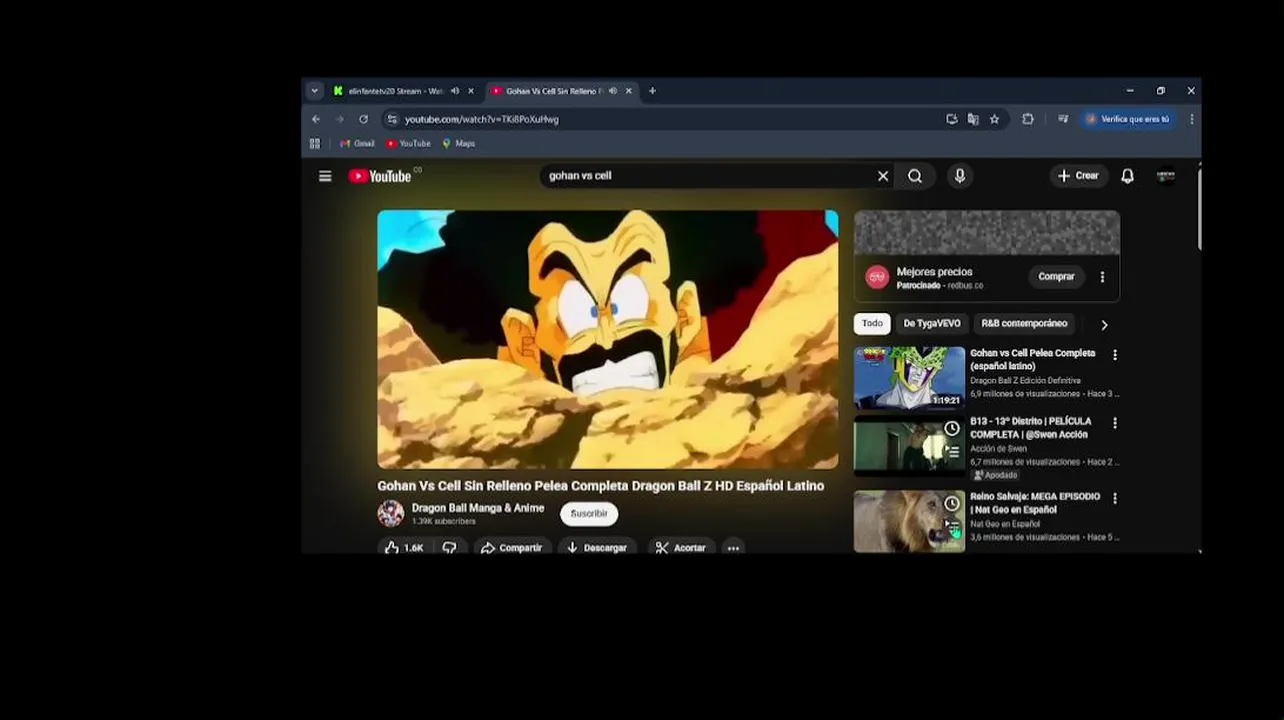View site information icon in address bar

tap(393, 119)
